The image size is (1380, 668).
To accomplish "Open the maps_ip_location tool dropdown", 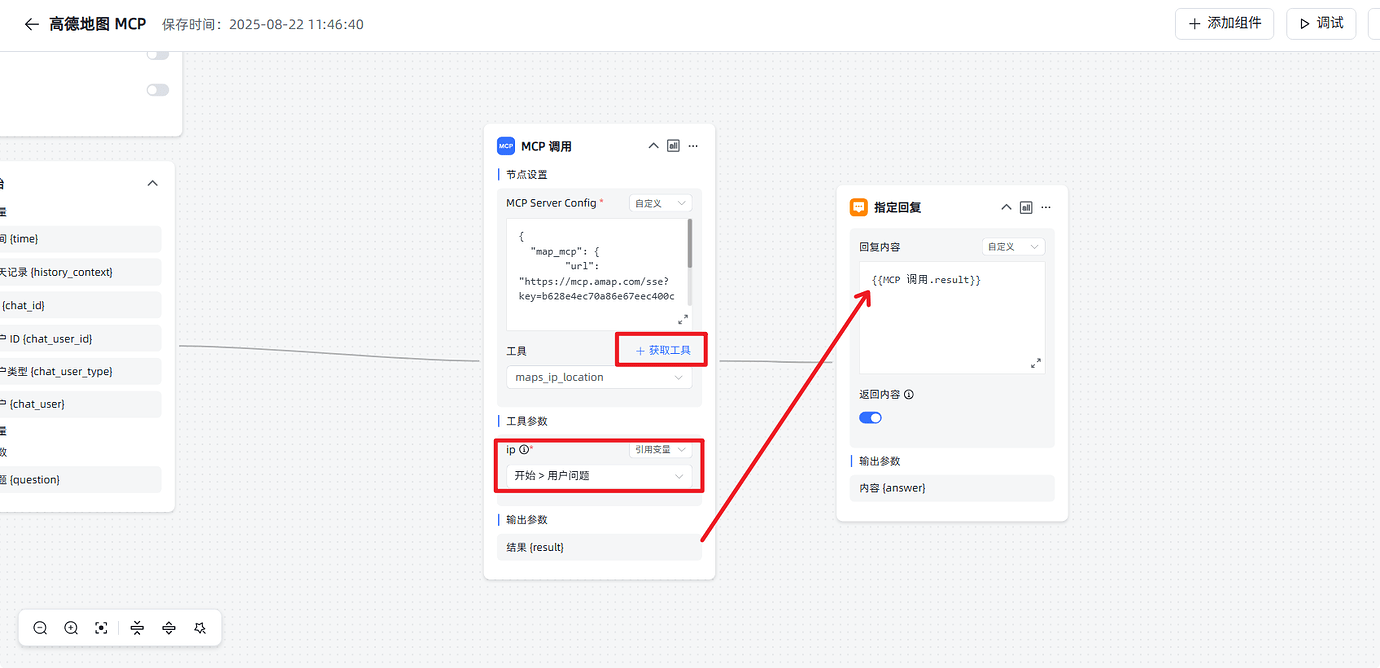I will pyautogui.click(x=599, y=377).
